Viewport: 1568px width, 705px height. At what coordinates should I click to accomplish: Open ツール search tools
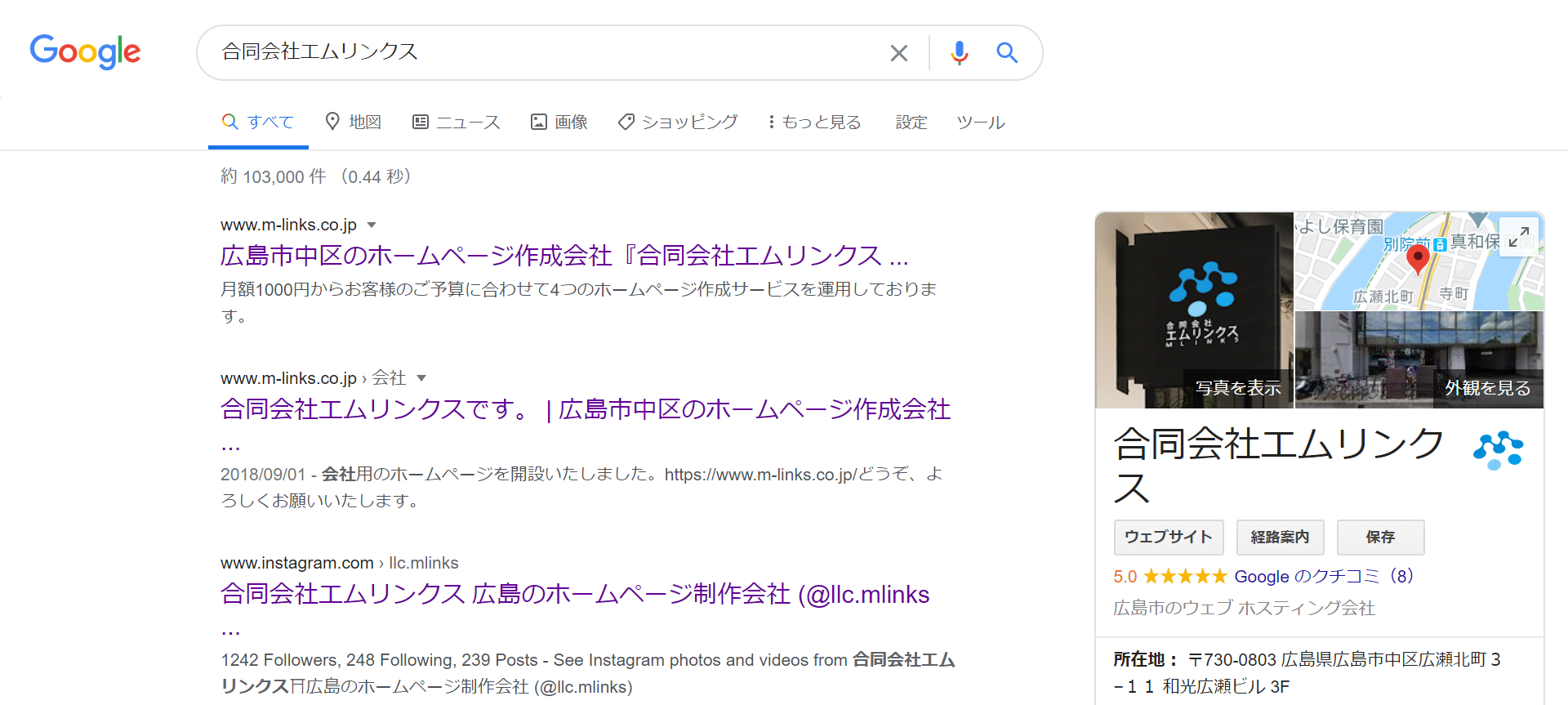(981, 122)
